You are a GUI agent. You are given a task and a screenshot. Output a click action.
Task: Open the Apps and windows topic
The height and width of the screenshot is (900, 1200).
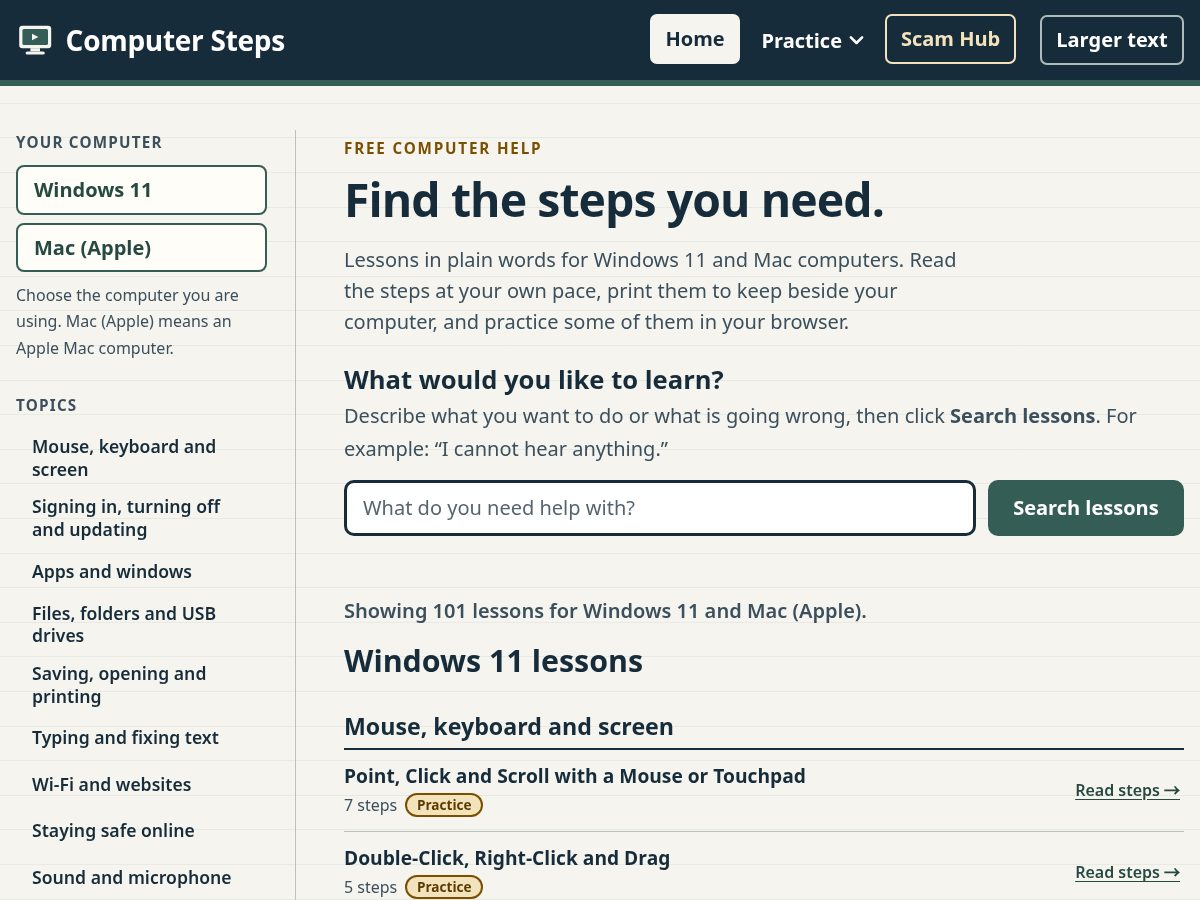coord(112,572)
